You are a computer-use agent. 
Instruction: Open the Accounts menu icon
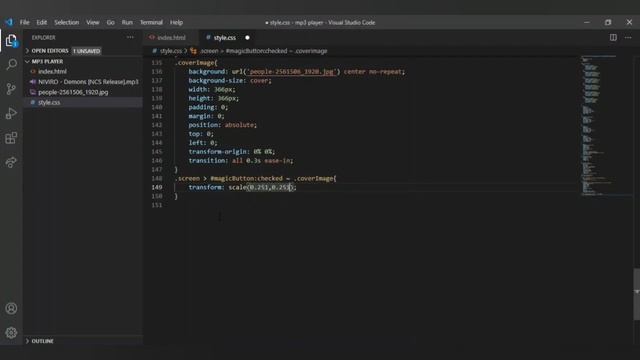(11, 308)
